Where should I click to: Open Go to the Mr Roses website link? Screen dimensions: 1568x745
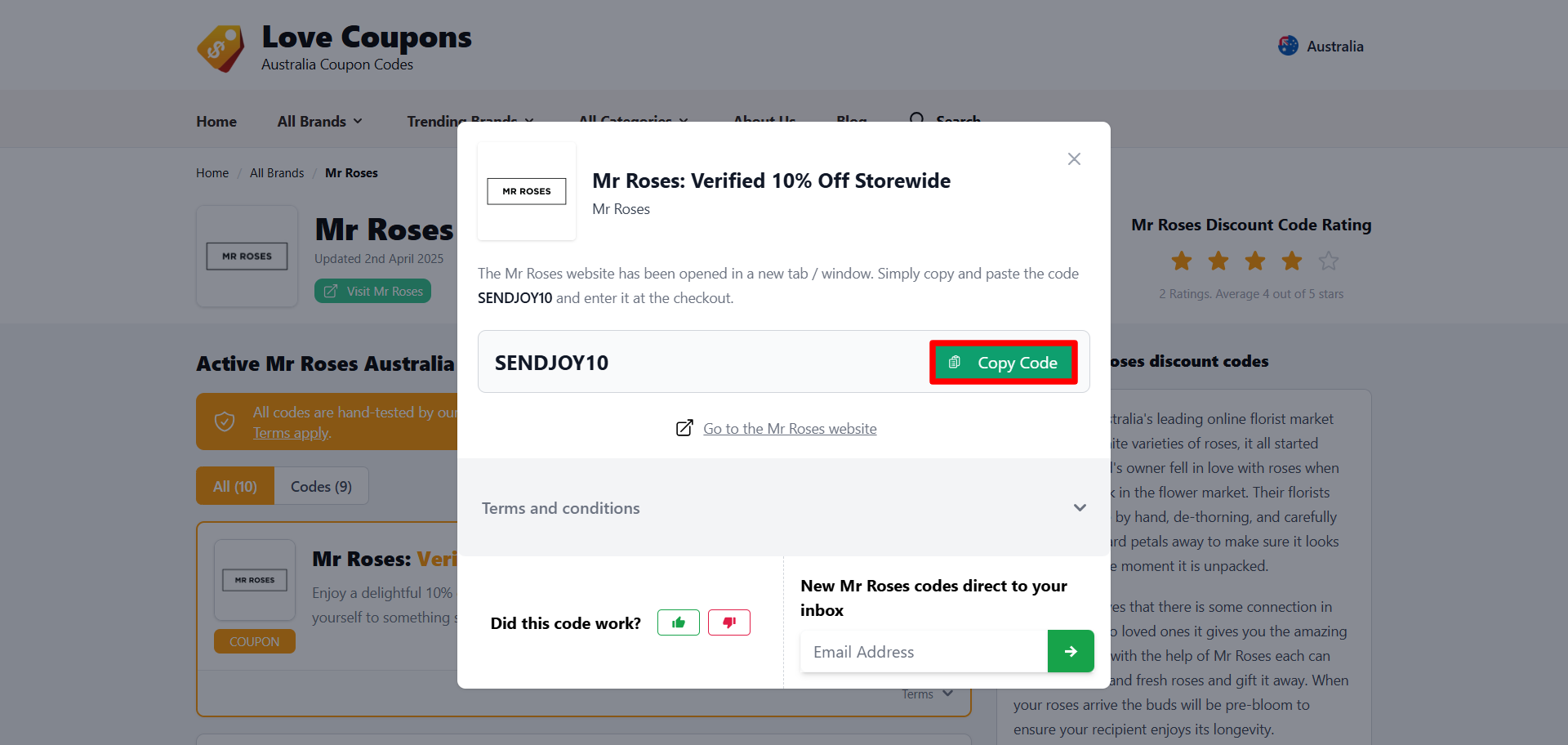pyautogui.click(x=790, y=429)
